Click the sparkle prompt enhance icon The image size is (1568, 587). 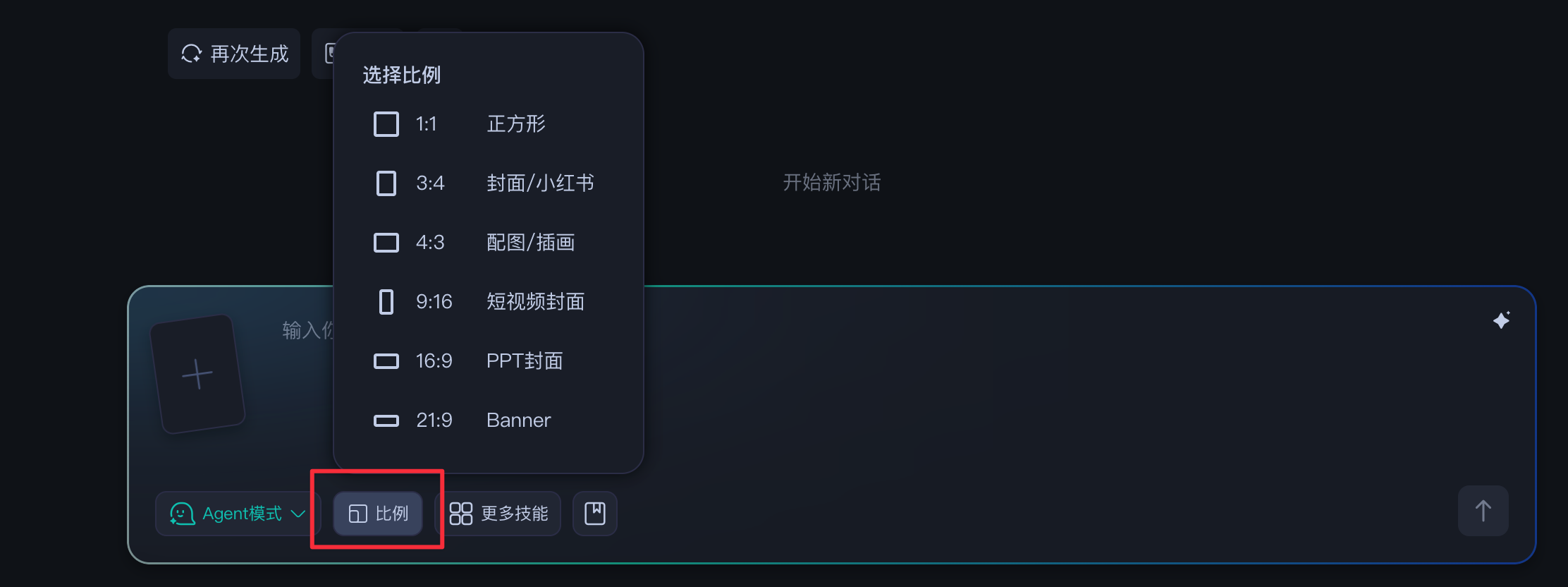click(1501, 320)
